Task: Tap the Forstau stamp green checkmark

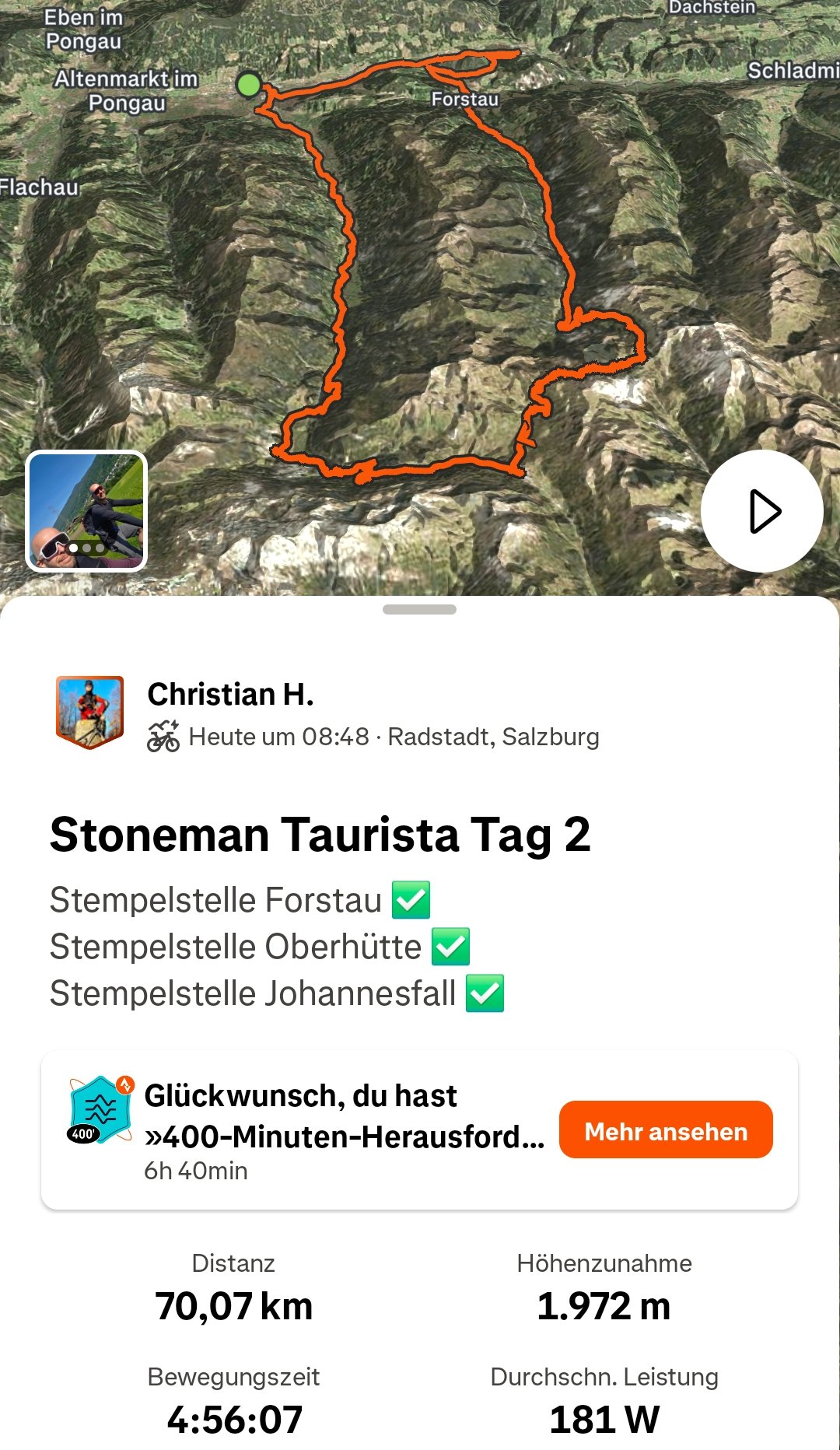Action: coord(411,900)
